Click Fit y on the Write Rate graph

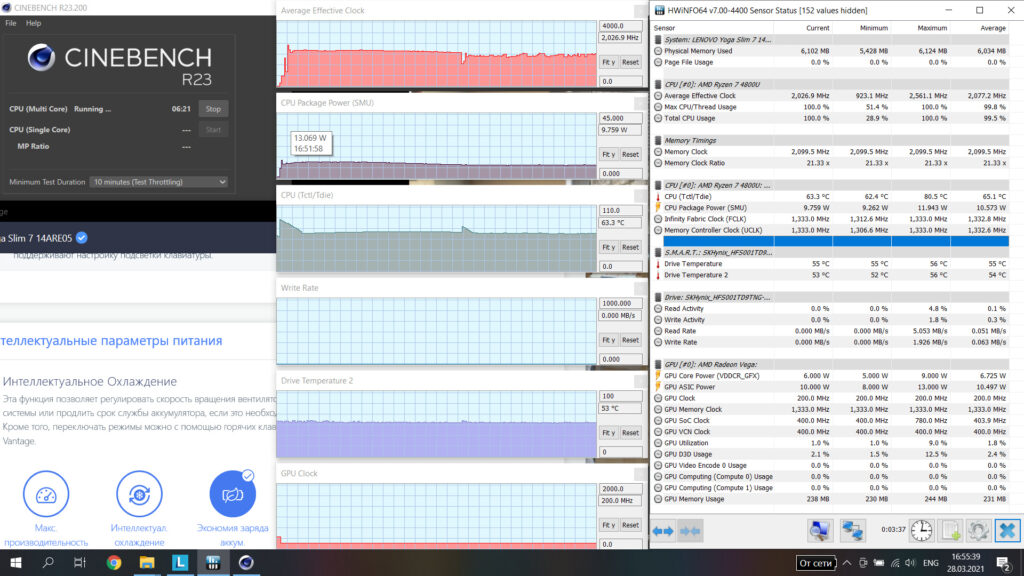[x=609, y=340]
